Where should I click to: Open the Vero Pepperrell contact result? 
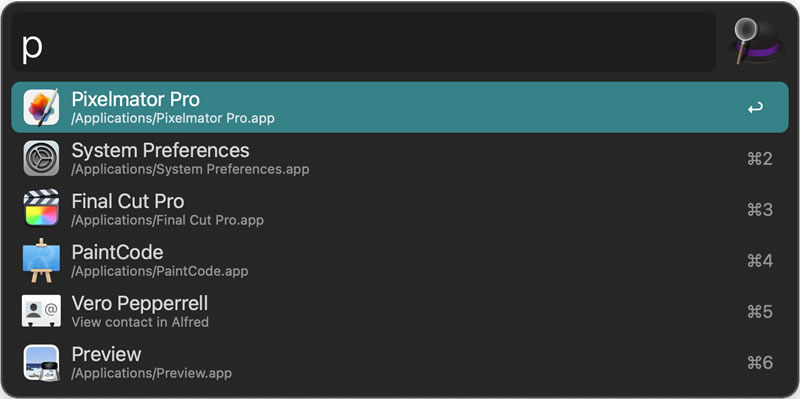click(x=399, y=311)
